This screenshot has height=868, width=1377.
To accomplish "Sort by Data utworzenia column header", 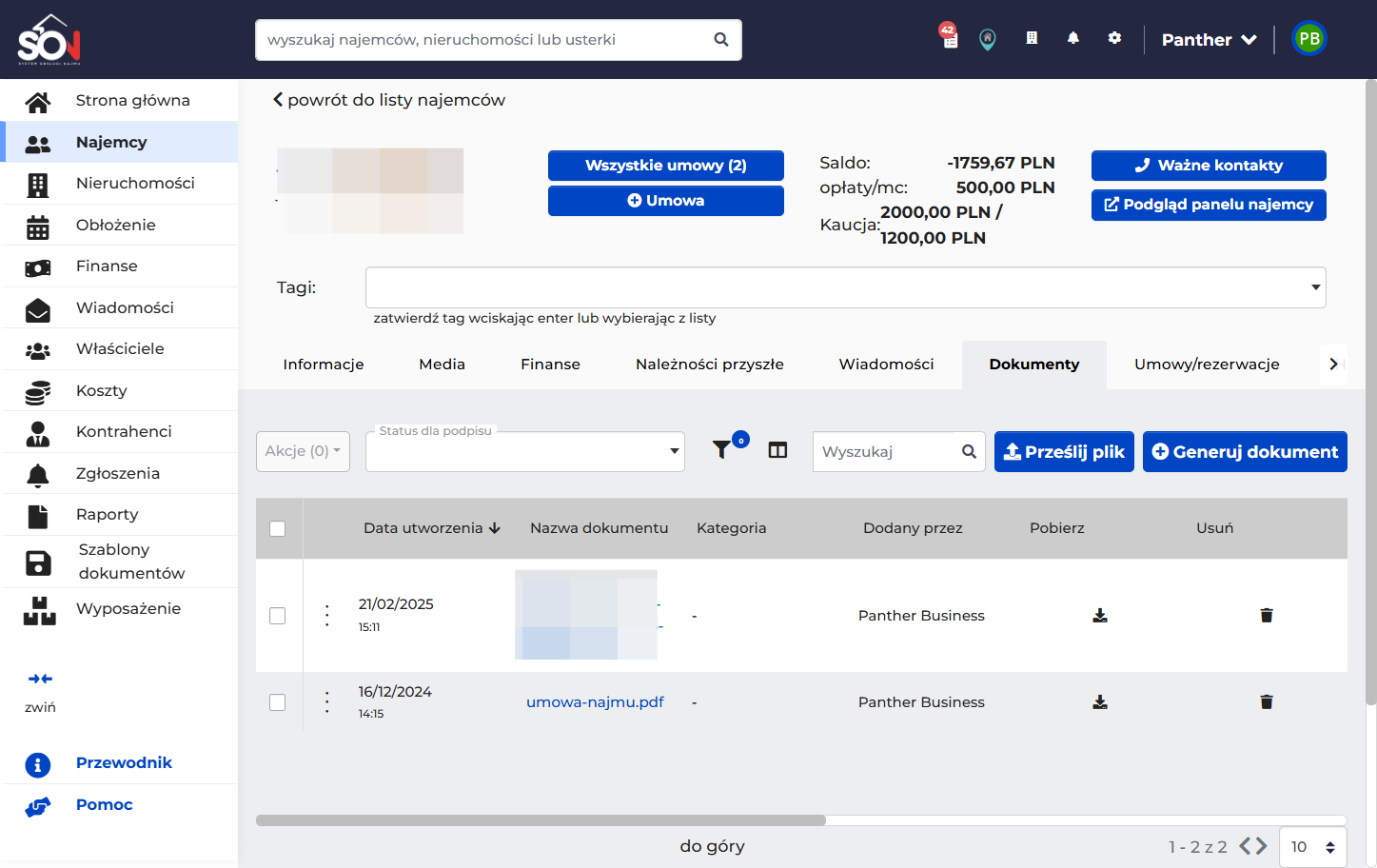I will point(432,528).
